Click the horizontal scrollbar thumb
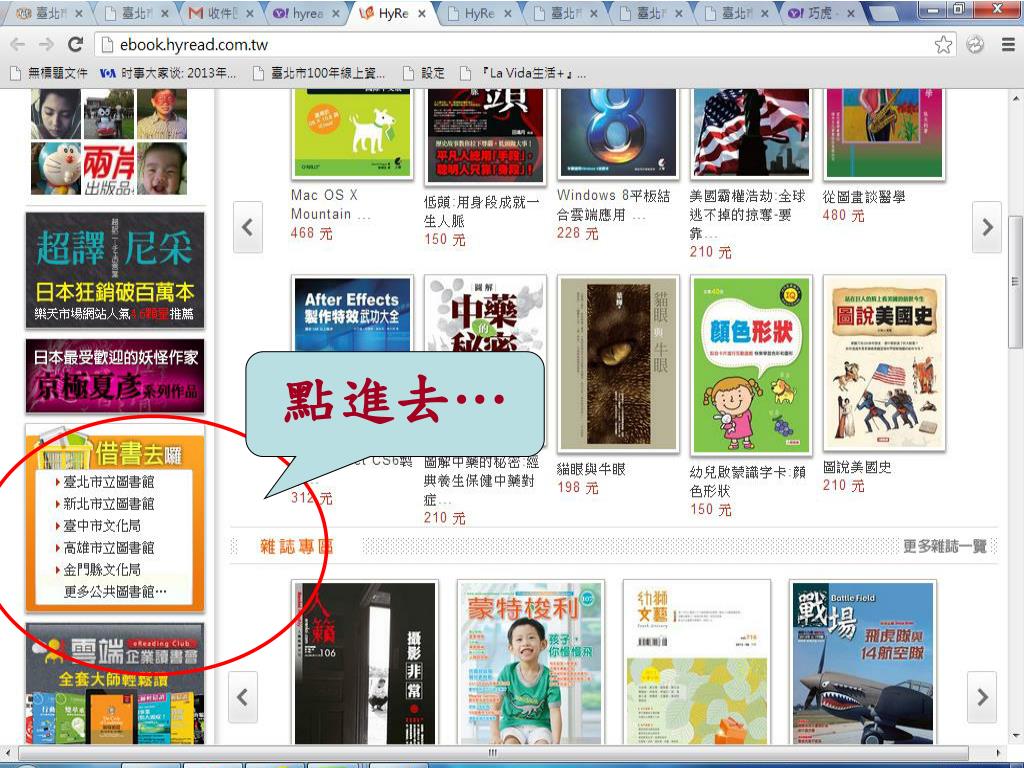Viewport: 1024px width, 768px height. pyautogui.click(x=491, y=752)
